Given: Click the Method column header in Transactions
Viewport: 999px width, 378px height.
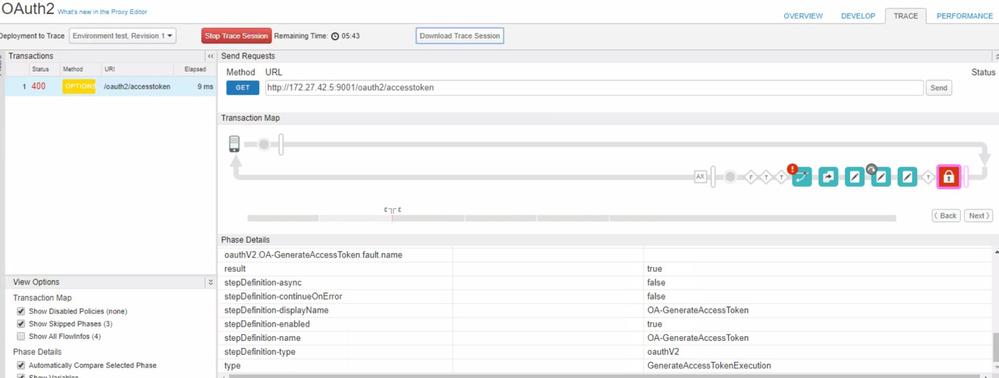Looking at the screenshot, I should [73, 69].
